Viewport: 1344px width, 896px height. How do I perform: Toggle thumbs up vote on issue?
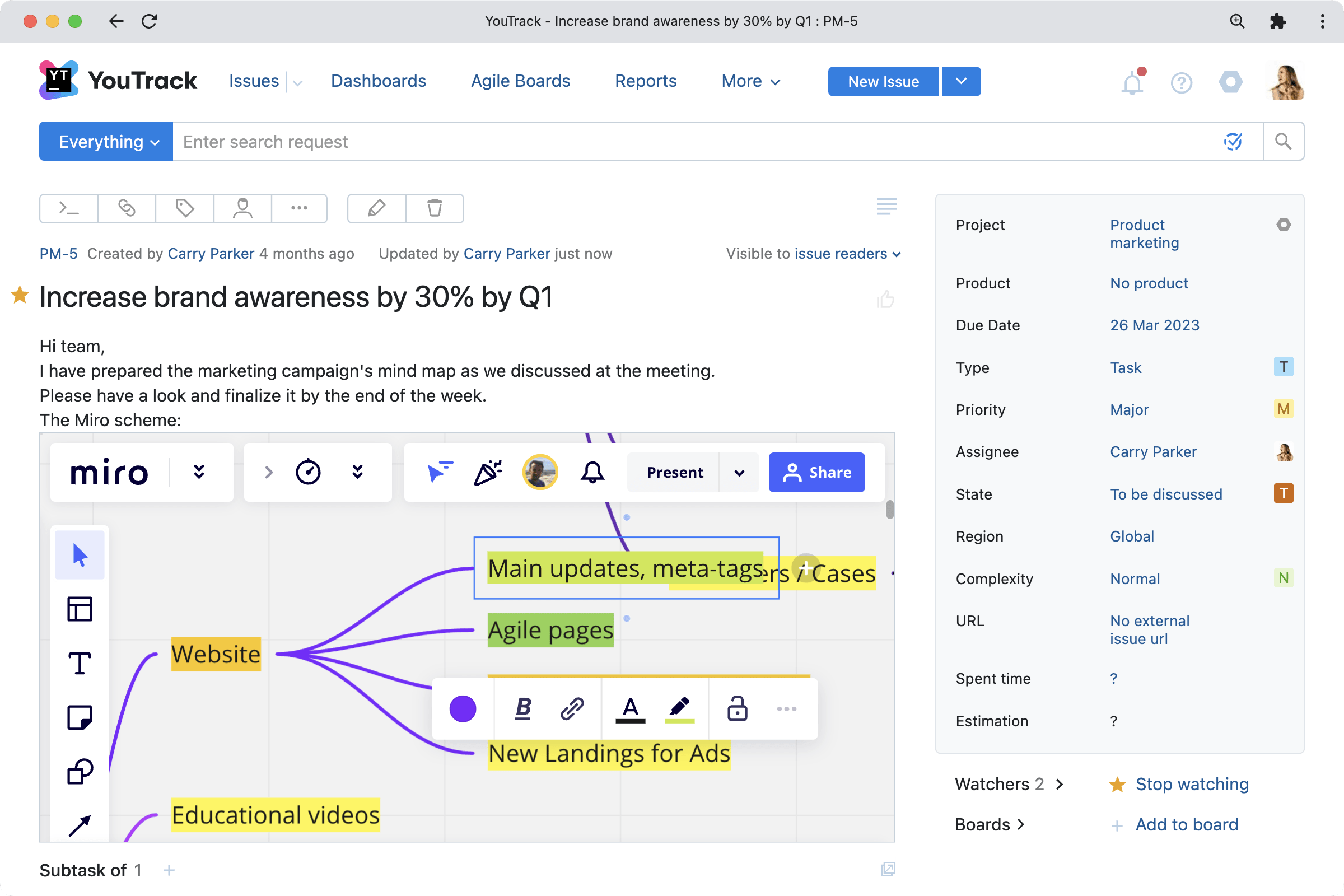pyautogui.click(x=885, y=298)
